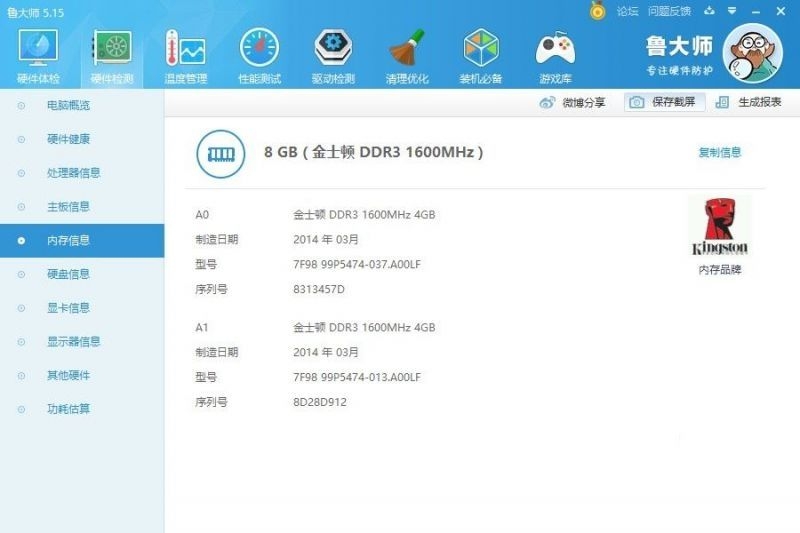Open the 驱动检测 driver detection icon
The image size is (800, 533).
333,56
